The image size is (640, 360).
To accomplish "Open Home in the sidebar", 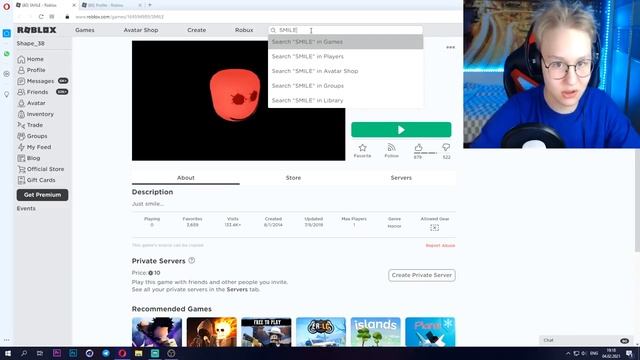I will (x=31, y=59).
